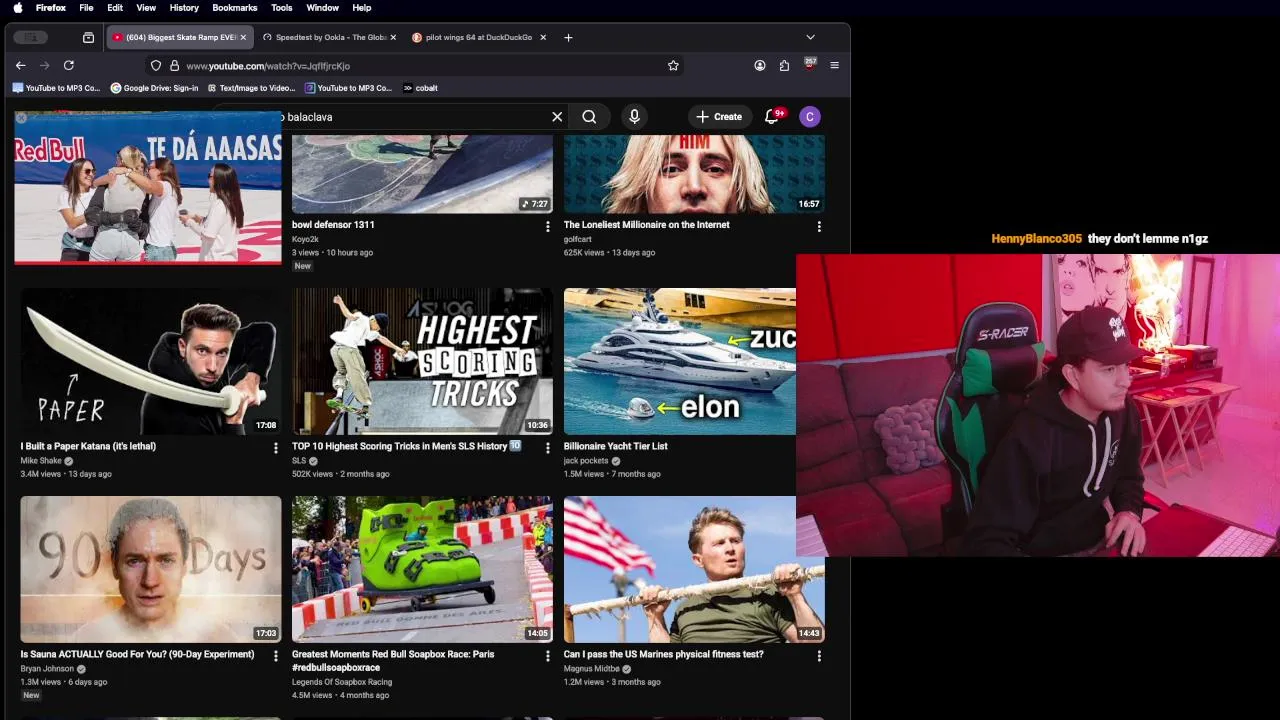Expand the list all tabs chevron

[x=810, y=37]
